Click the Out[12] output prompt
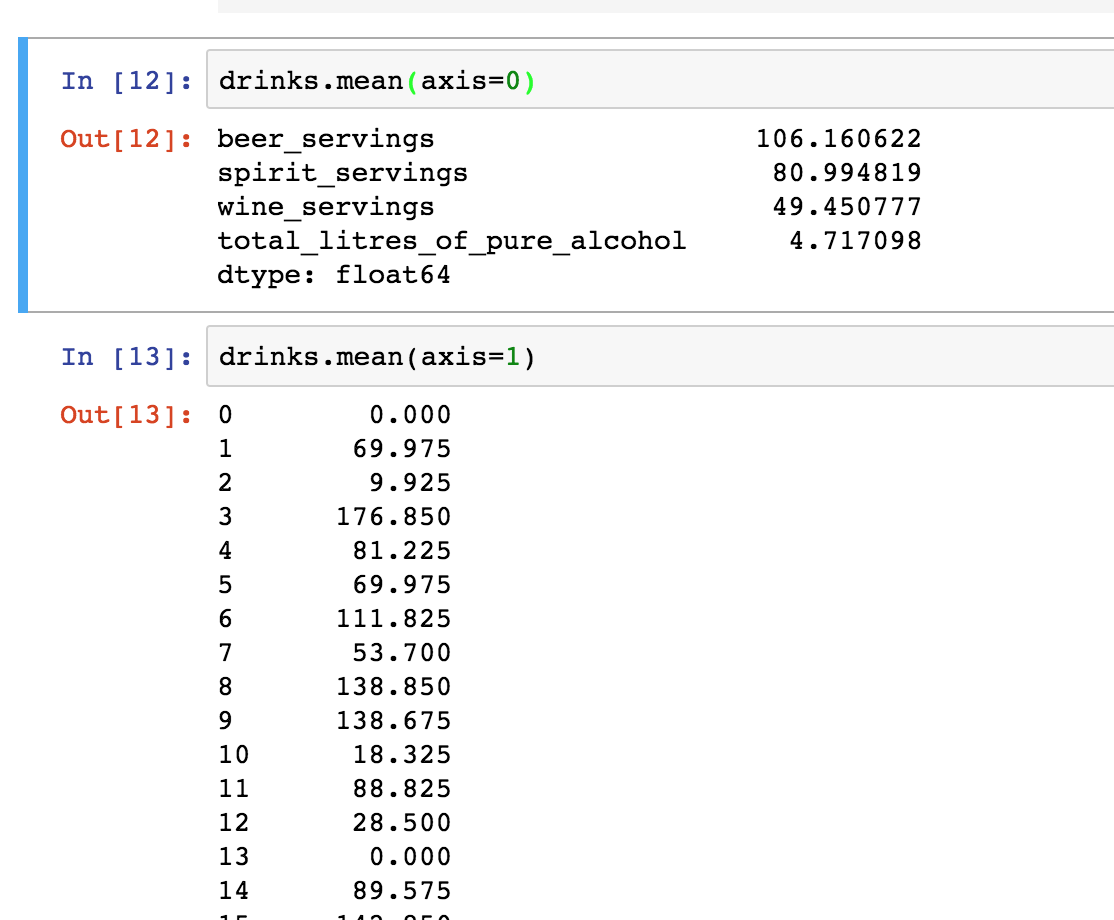This screenshot has width=1114, height=920. [x=126, y=139]
